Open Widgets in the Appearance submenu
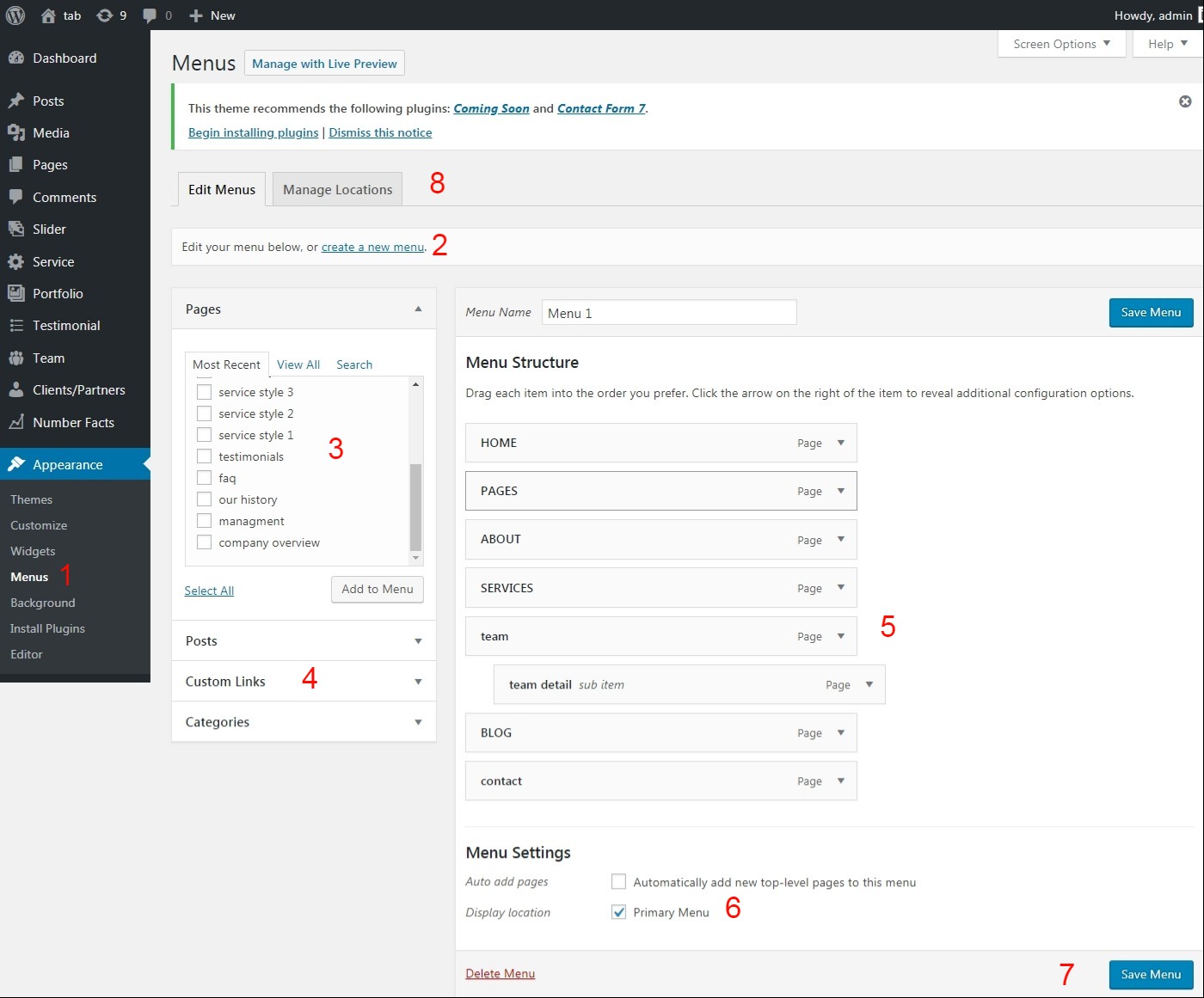This screenshot has height=998, width=1204. click(33, 551)
